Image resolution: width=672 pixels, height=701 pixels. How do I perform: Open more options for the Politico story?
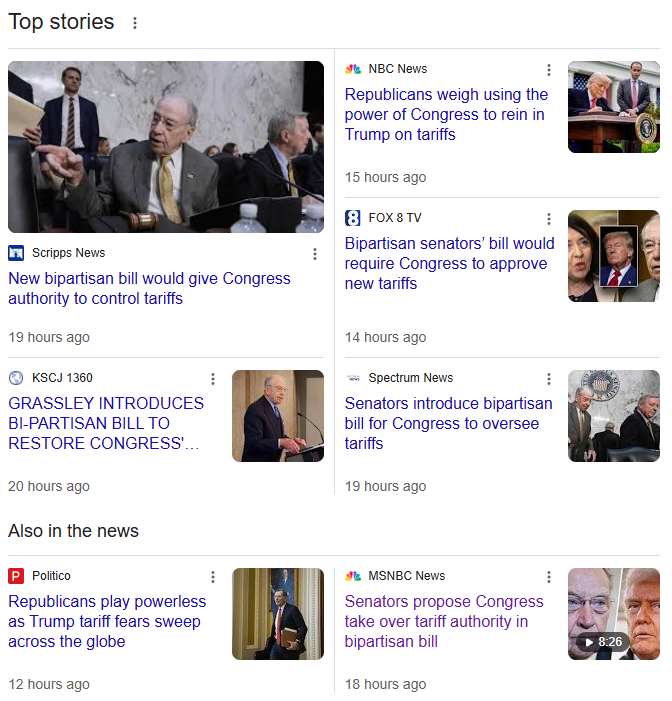(x=213, y=577)
